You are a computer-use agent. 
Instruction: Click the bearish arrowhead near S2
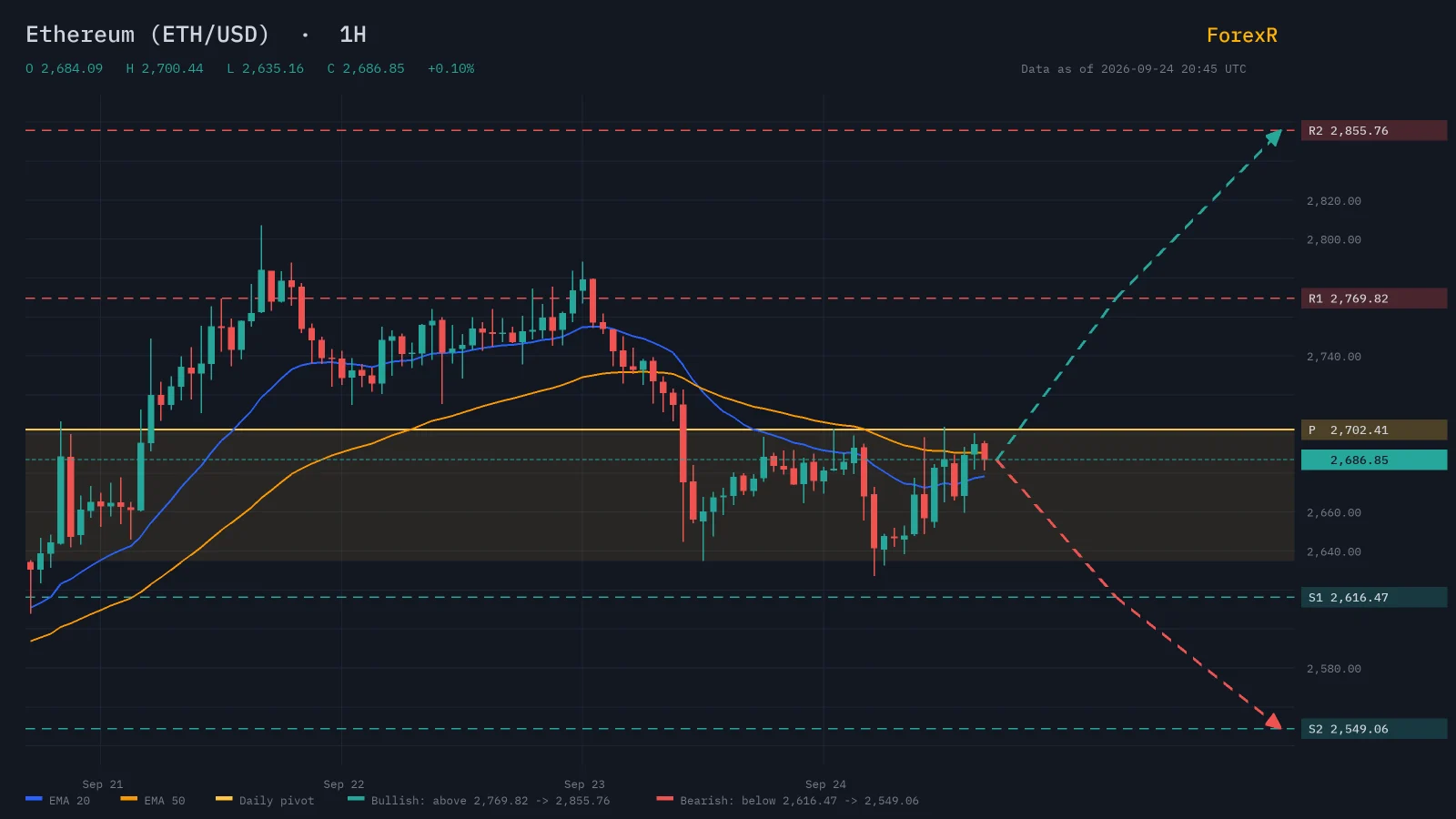tap(1274, 722)
